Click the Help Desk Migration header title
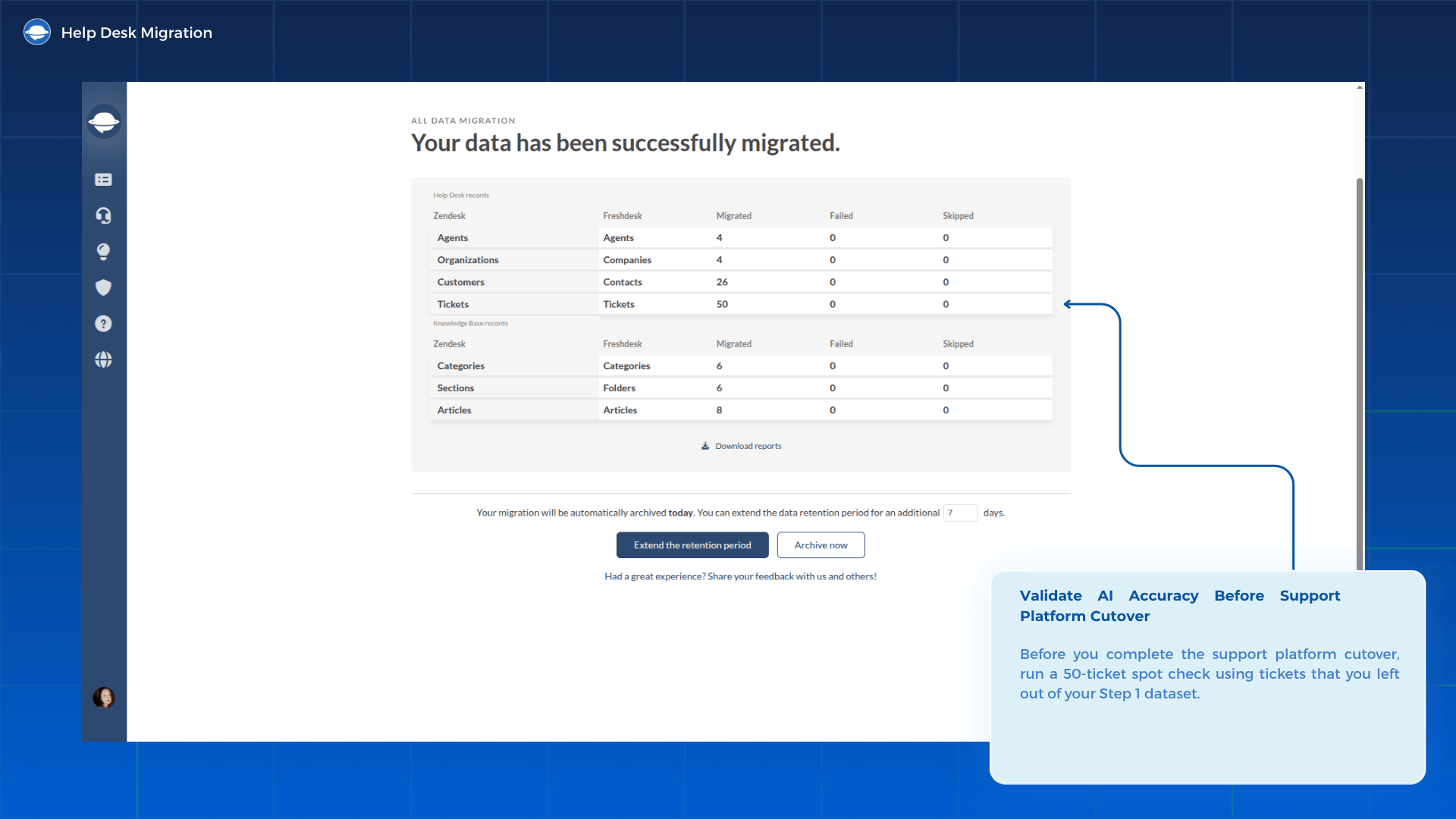This screenshot has height=819, width=1456. (x=136, y=33)
